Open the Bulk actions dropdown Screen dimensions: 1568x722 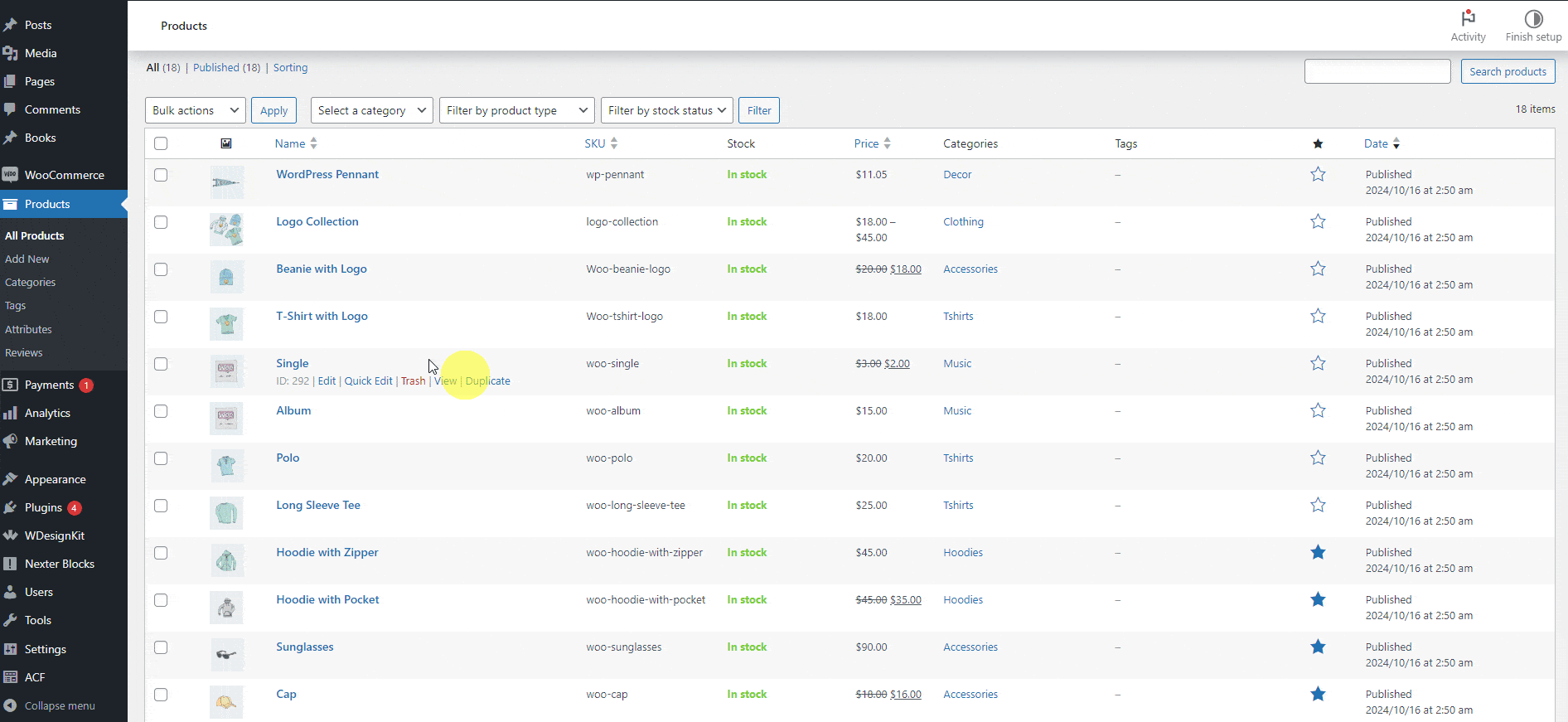tap(196, 110)
